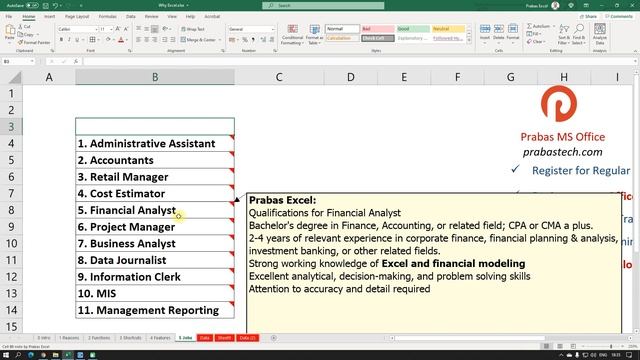This screenshot has width=640, height=360.
Task: Apply the Bad cell style
Action: [x=378, y=29]
